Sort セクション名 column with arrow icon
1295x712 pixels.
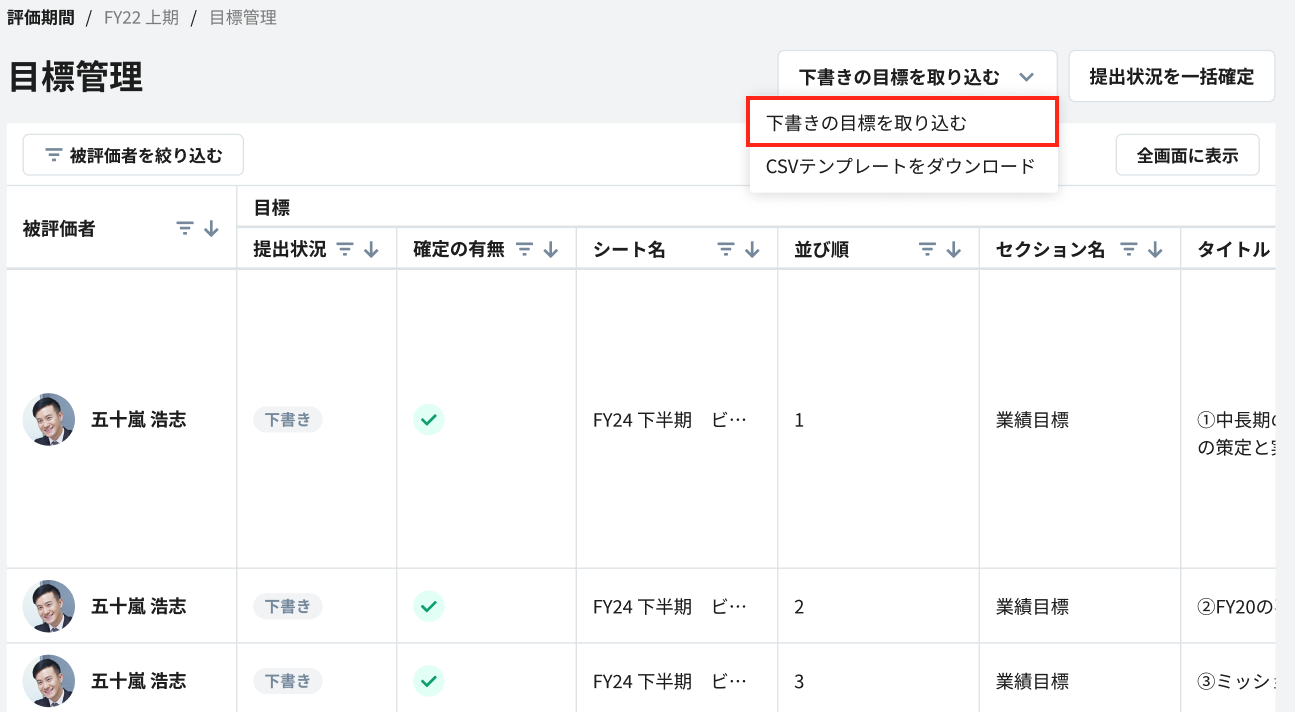[x=1155, y=250]
